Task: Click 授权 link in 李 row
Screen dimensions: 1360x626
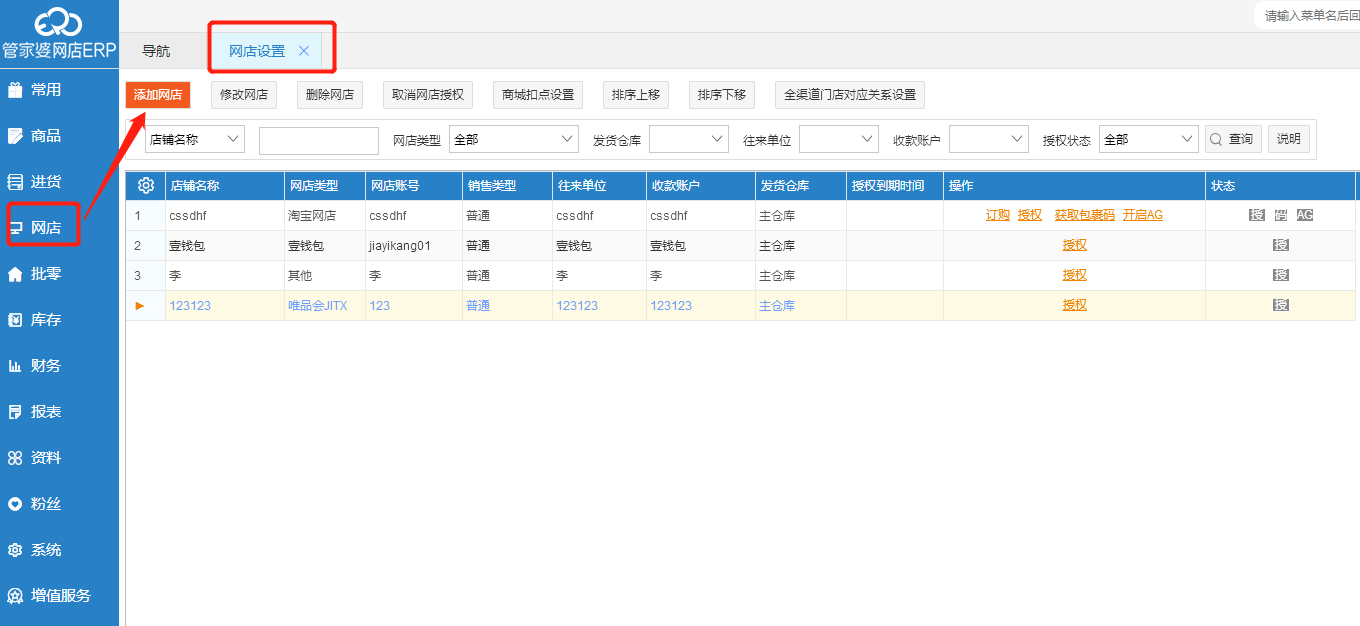Action: coord(1075,275)
